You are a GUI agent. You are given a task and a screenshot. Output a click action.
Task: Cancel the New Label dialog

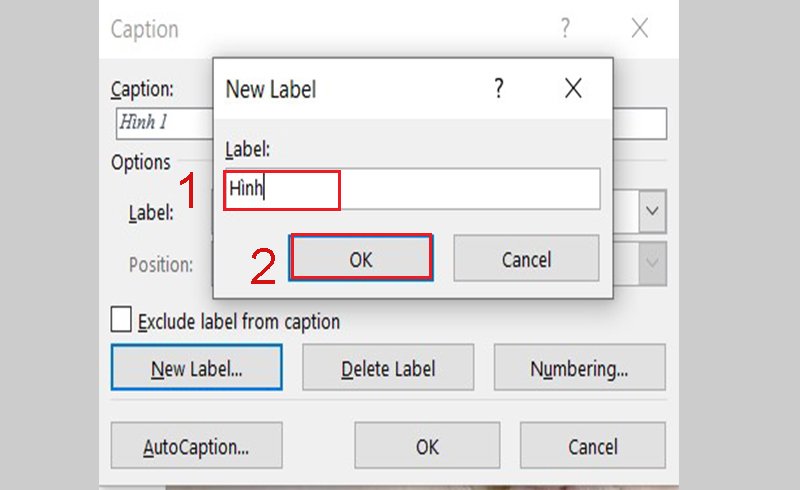click(526, 258)
